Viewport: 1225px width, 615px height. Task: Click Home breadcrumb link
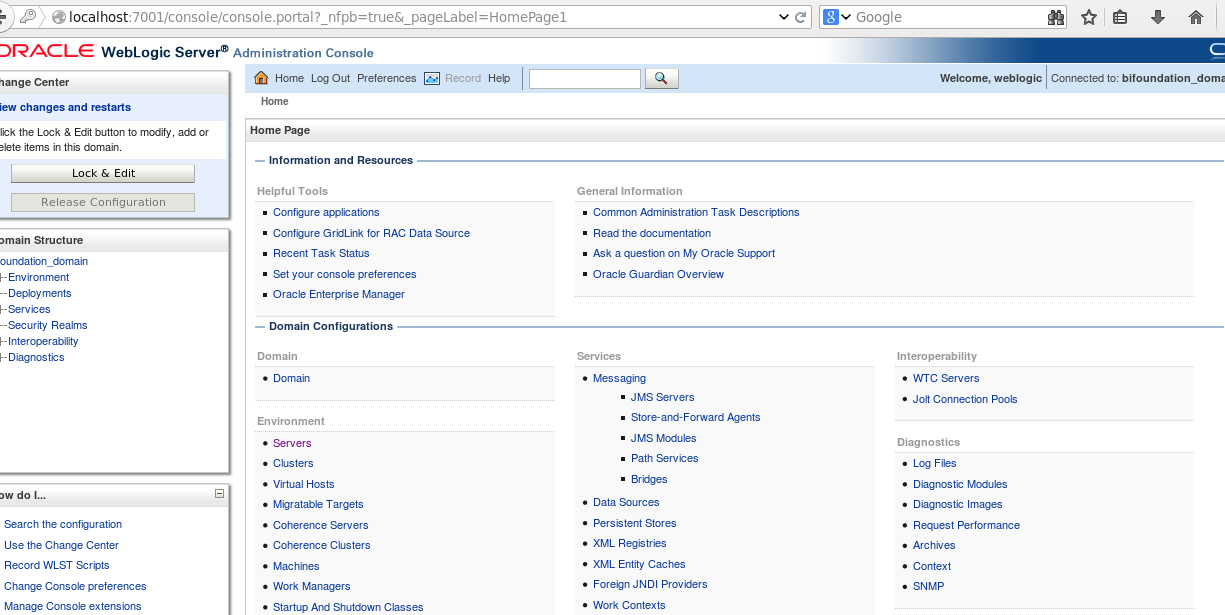pos(274,101)
